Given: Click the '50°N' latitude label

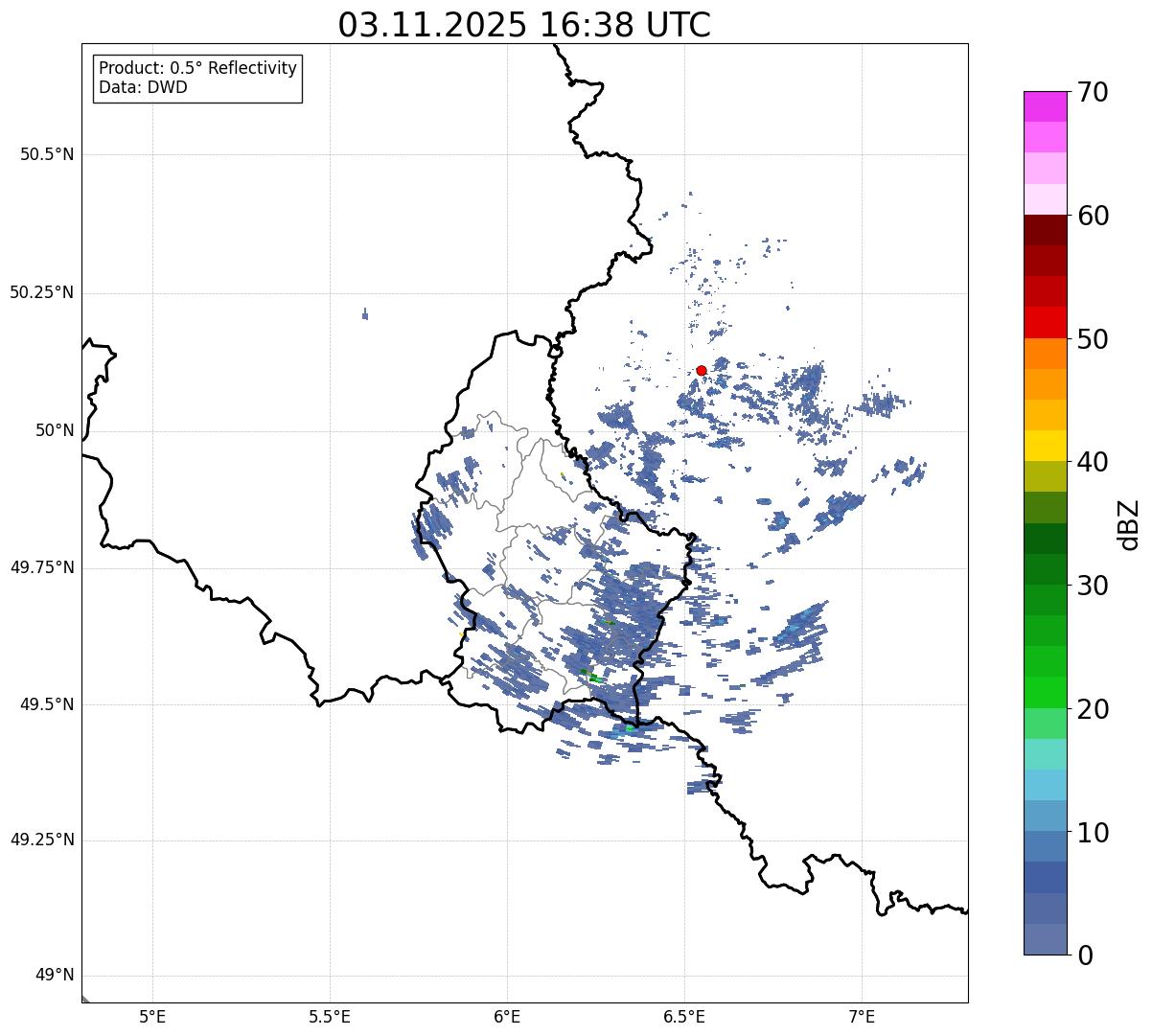Looking at the screenshot, I should click(x=55, y=430).
